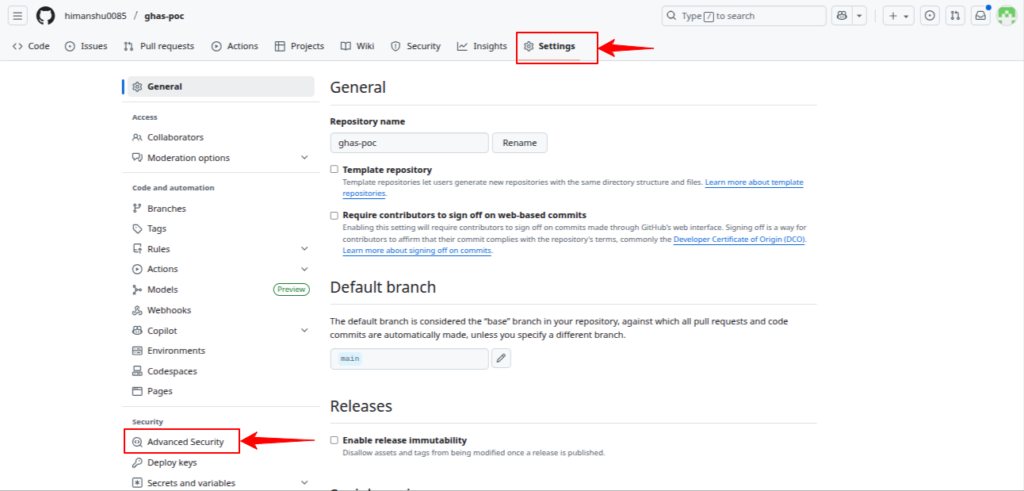This screenshot has height=491, width=1024.
Task: Open the notifications inbox icon
Action: [981, 16]
